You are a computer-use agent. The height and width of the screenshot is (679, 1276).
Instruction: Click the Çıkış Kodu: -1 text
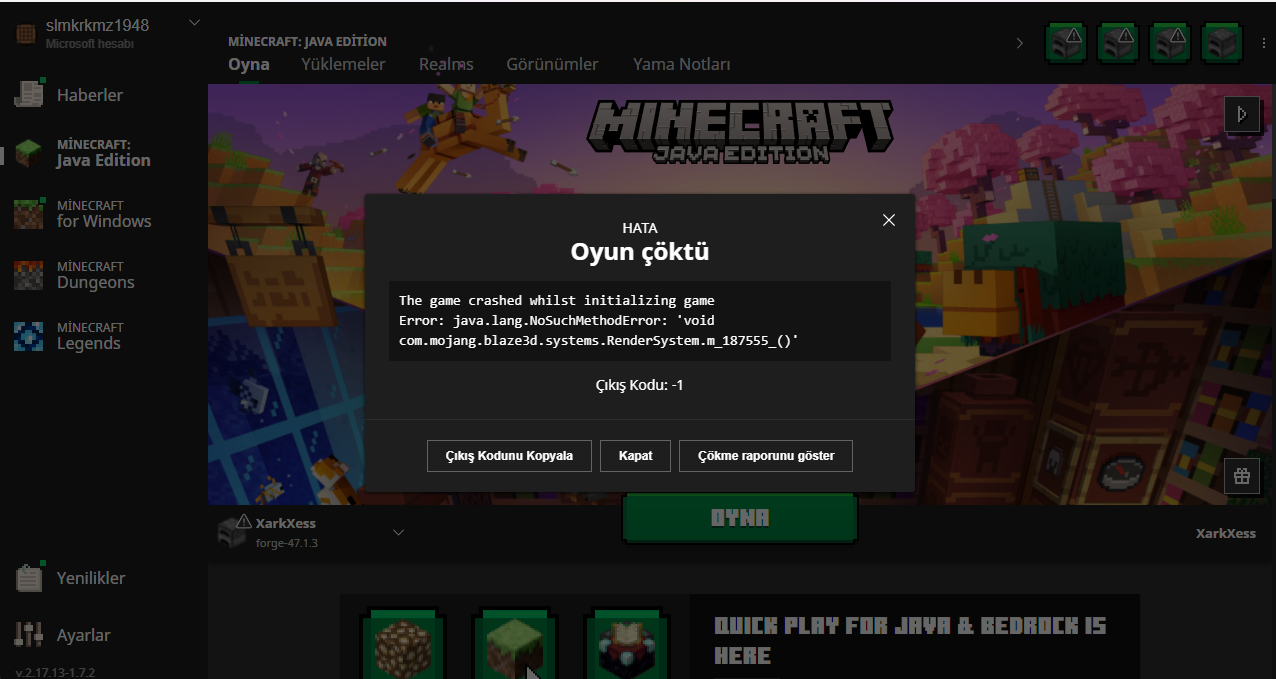click(x=639, y=385)
